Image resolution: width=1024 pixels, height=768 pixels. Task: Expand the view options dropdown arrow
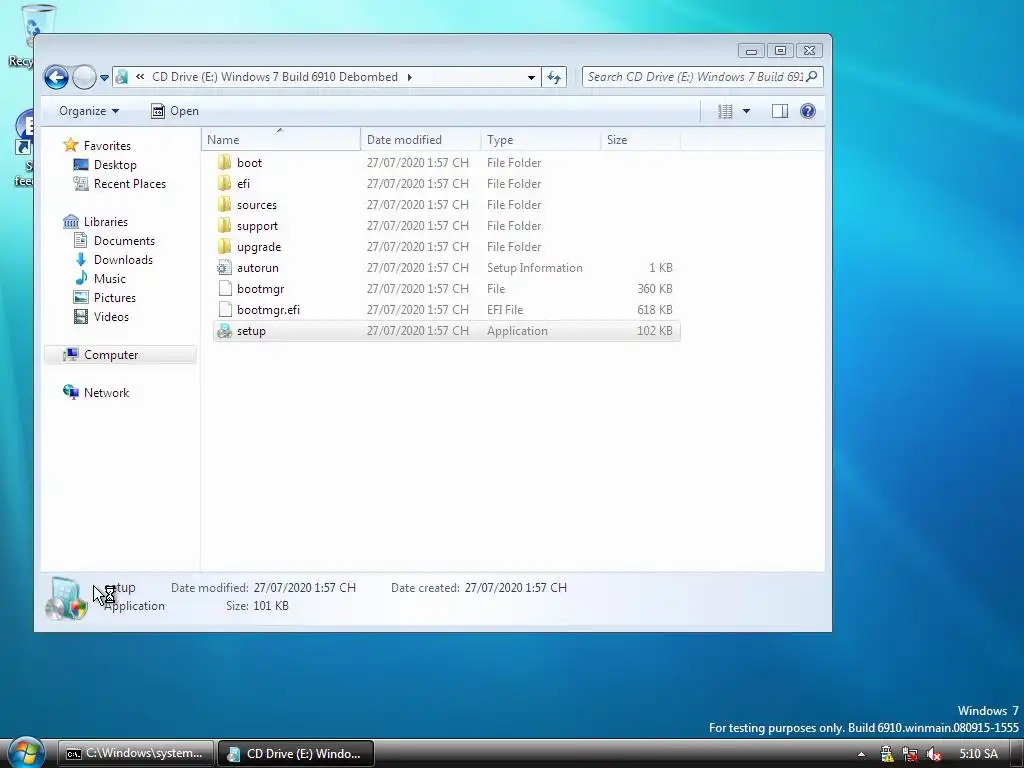pos(746,112)
